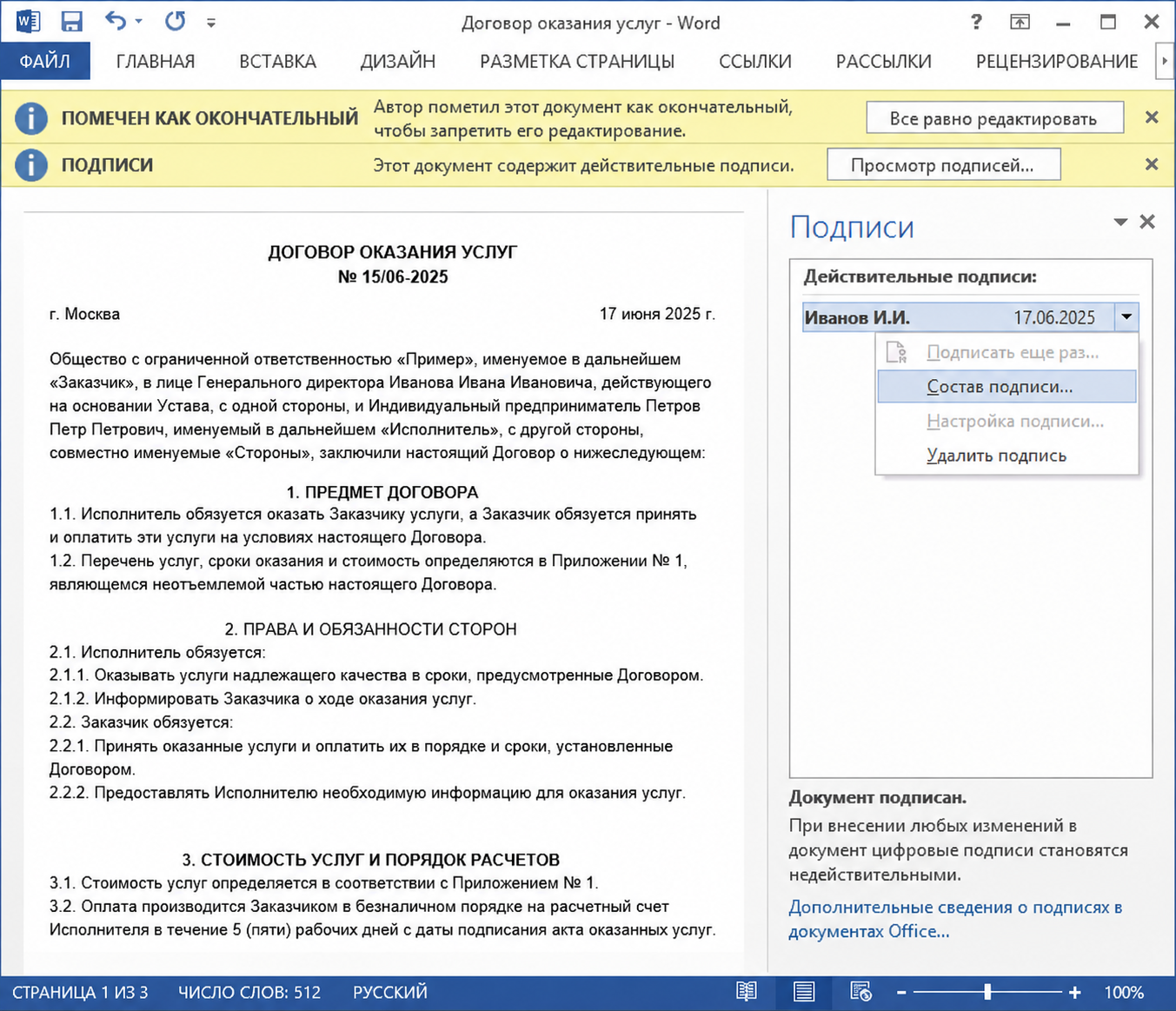This screenshot has width=1176, height=1011.
Task: Click the zoom slider handle
Action: point(987,992)
